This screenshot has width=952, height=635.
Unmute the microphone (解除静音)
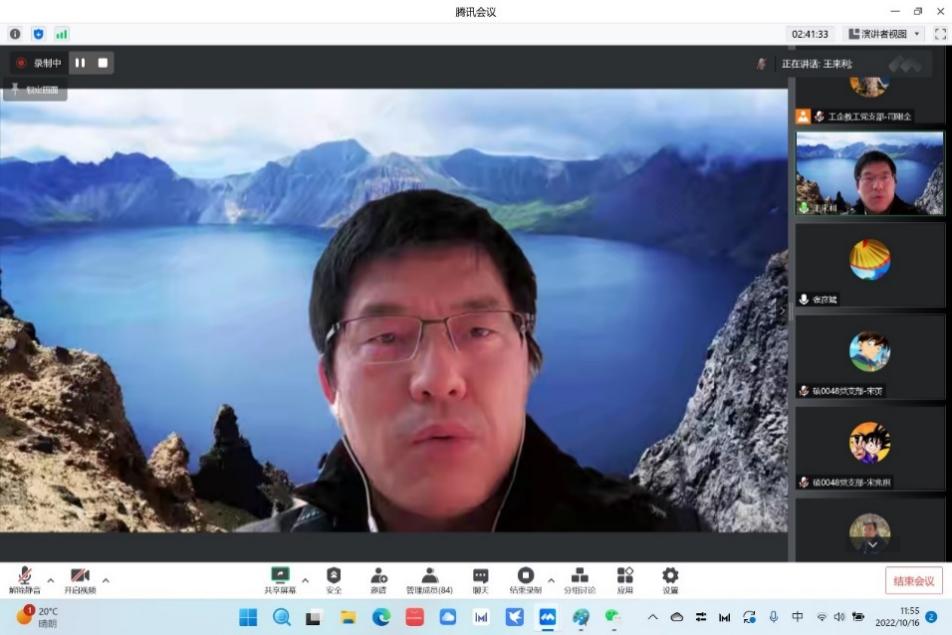[25, 580]
